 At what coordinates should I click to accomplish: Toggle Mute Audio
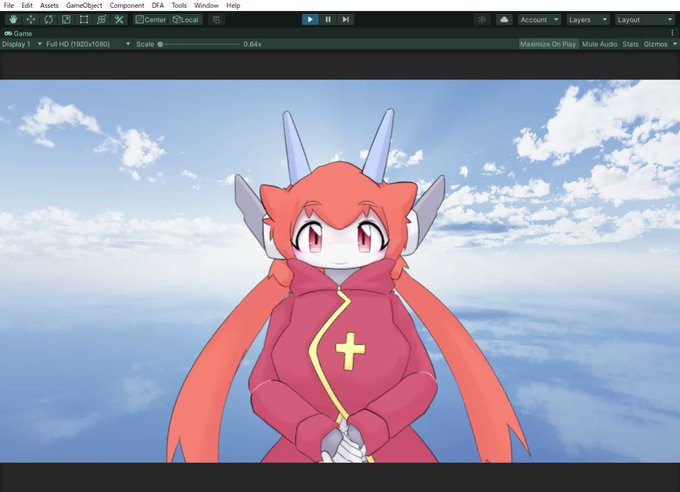pyautogui.click(x=600, y=44)
